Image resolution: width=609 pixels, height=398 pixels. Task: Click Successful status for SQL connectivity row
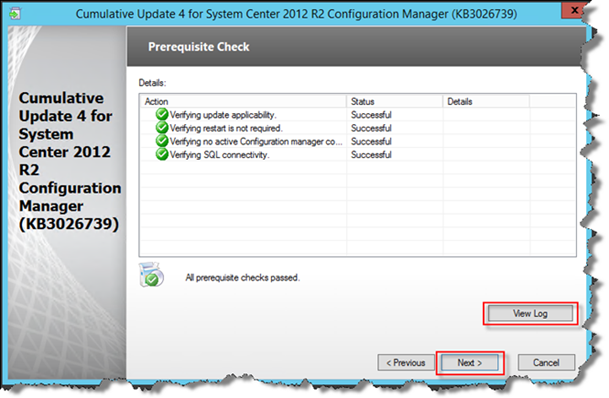pyautogui.click(x=371, y=155)
